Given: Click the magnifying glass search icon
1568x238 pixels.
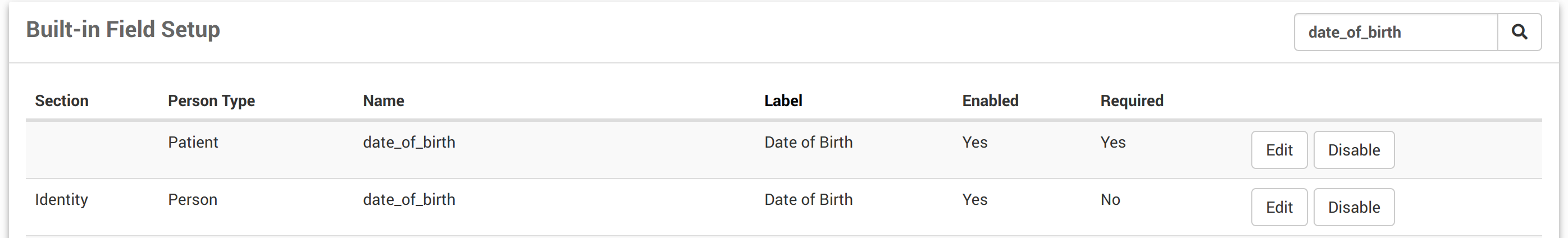Looking at the screenshot, I should [1519, 32].
